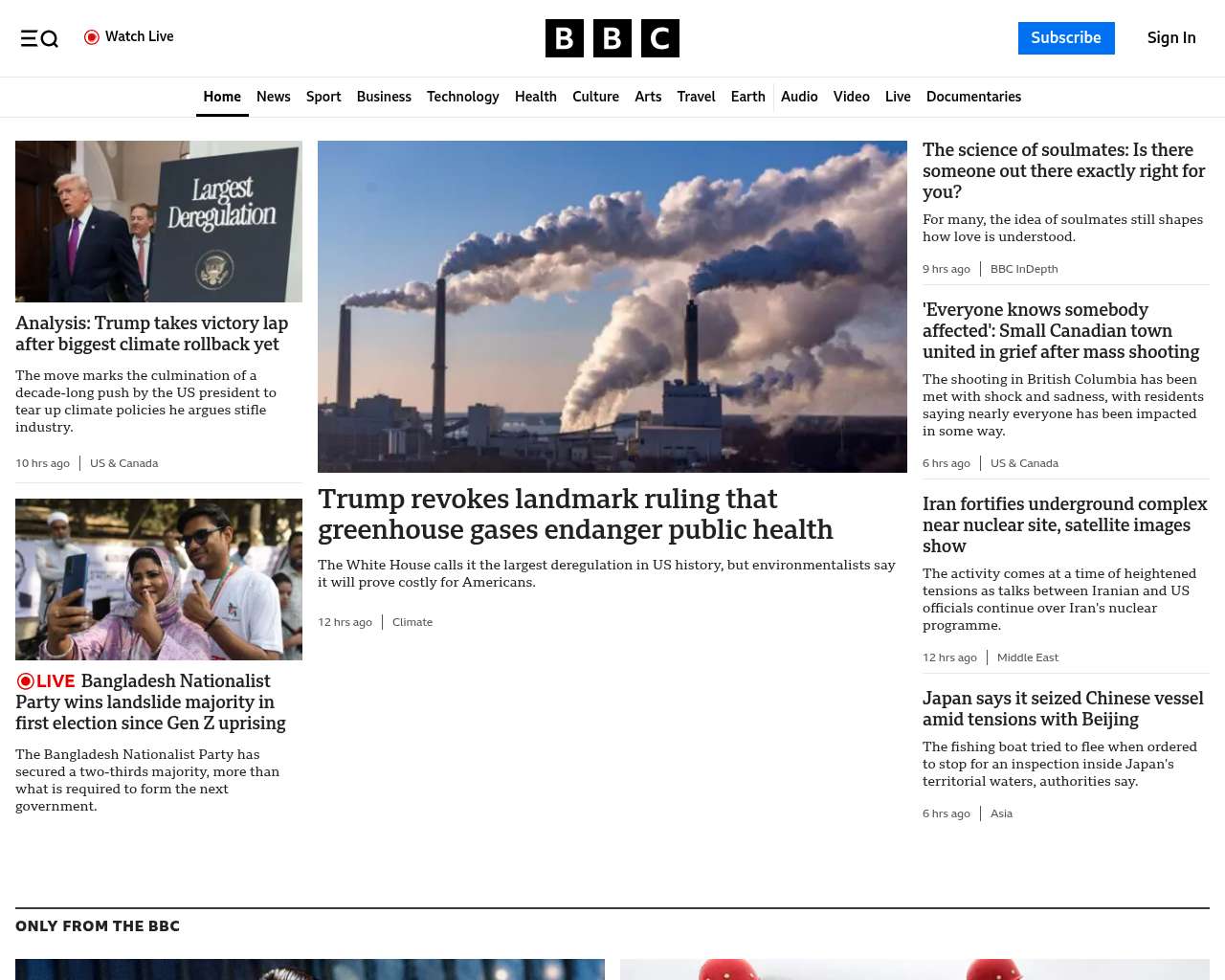Click the Climate category tag
The height and width of the screenshot is (980, 1225).
coord(412,622)
